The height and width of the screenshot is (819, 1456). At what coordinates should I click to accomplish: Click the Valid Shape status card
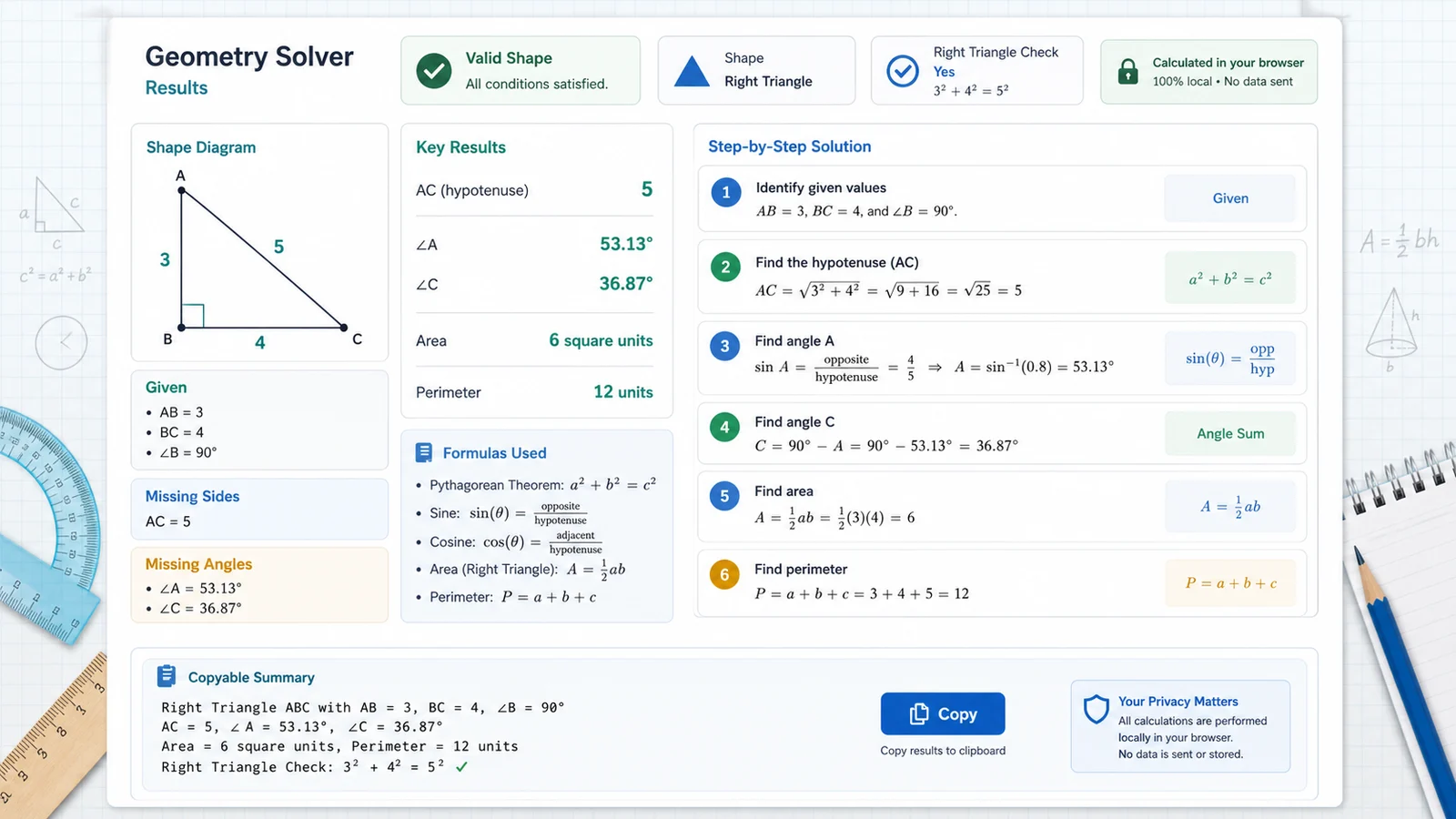click(x=521, y=71)
